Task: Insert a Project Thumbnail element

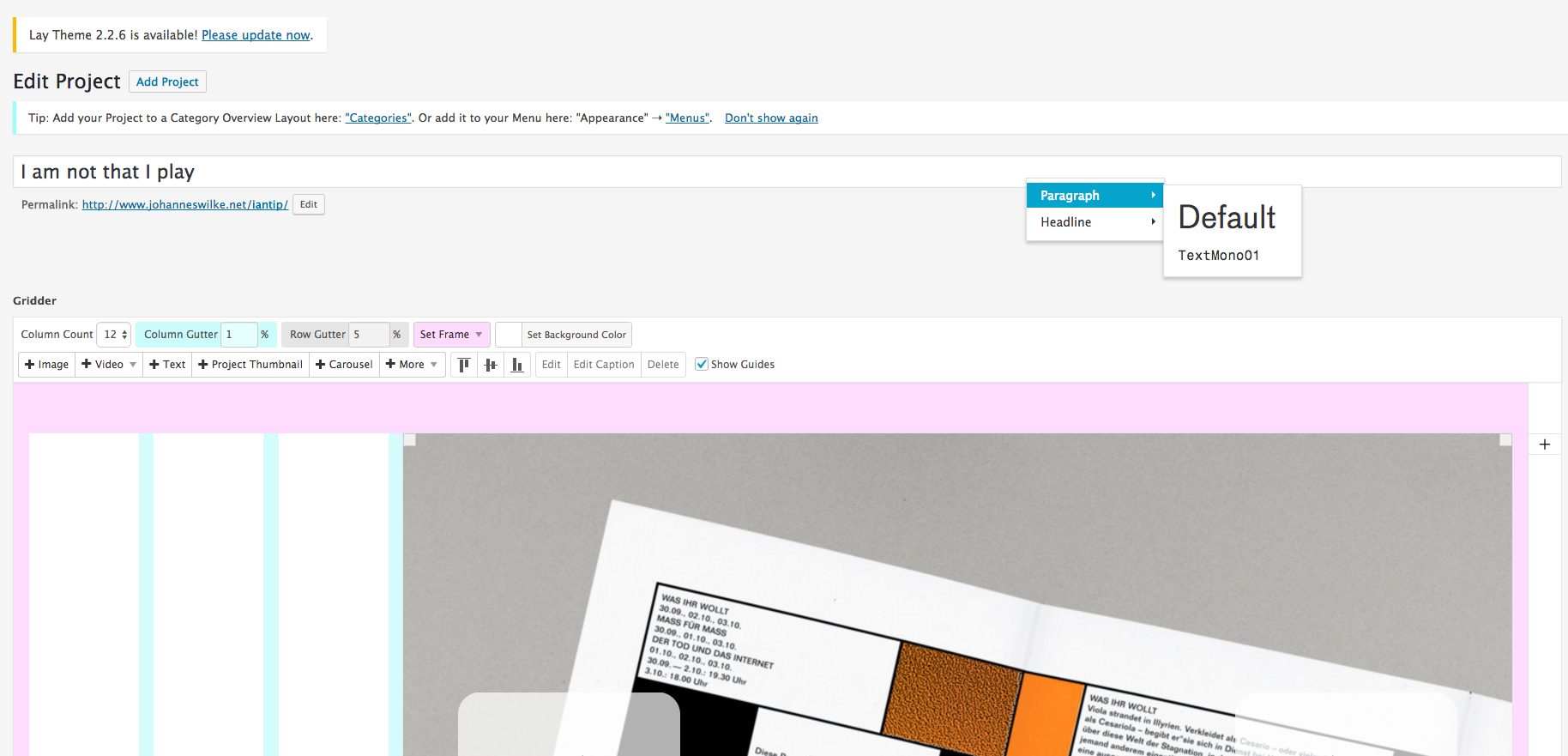Action: coord(250,365)
